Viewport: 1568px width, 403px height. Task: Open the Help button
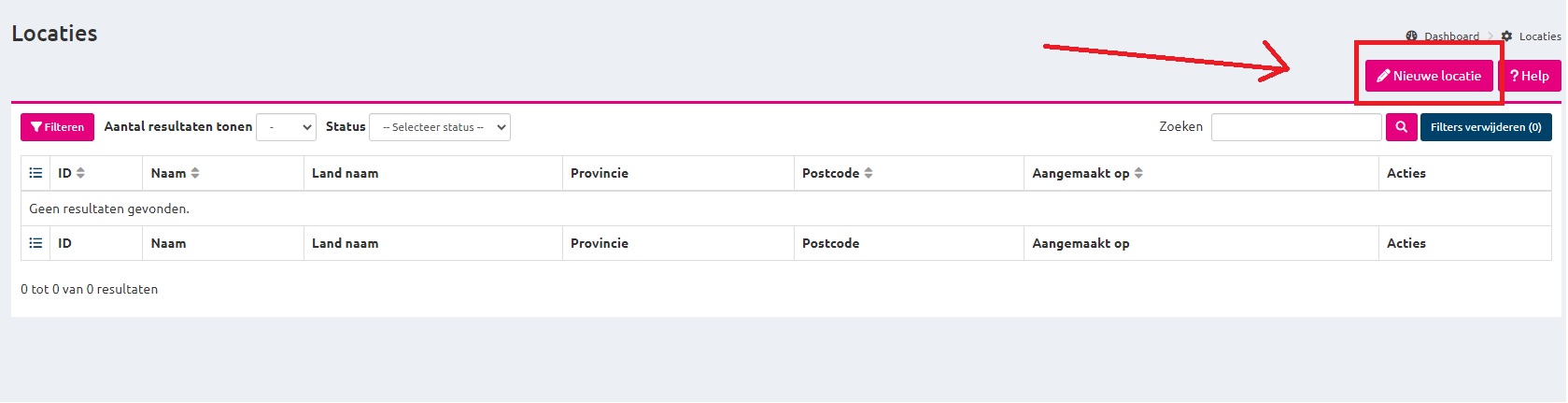(1530, 76)
